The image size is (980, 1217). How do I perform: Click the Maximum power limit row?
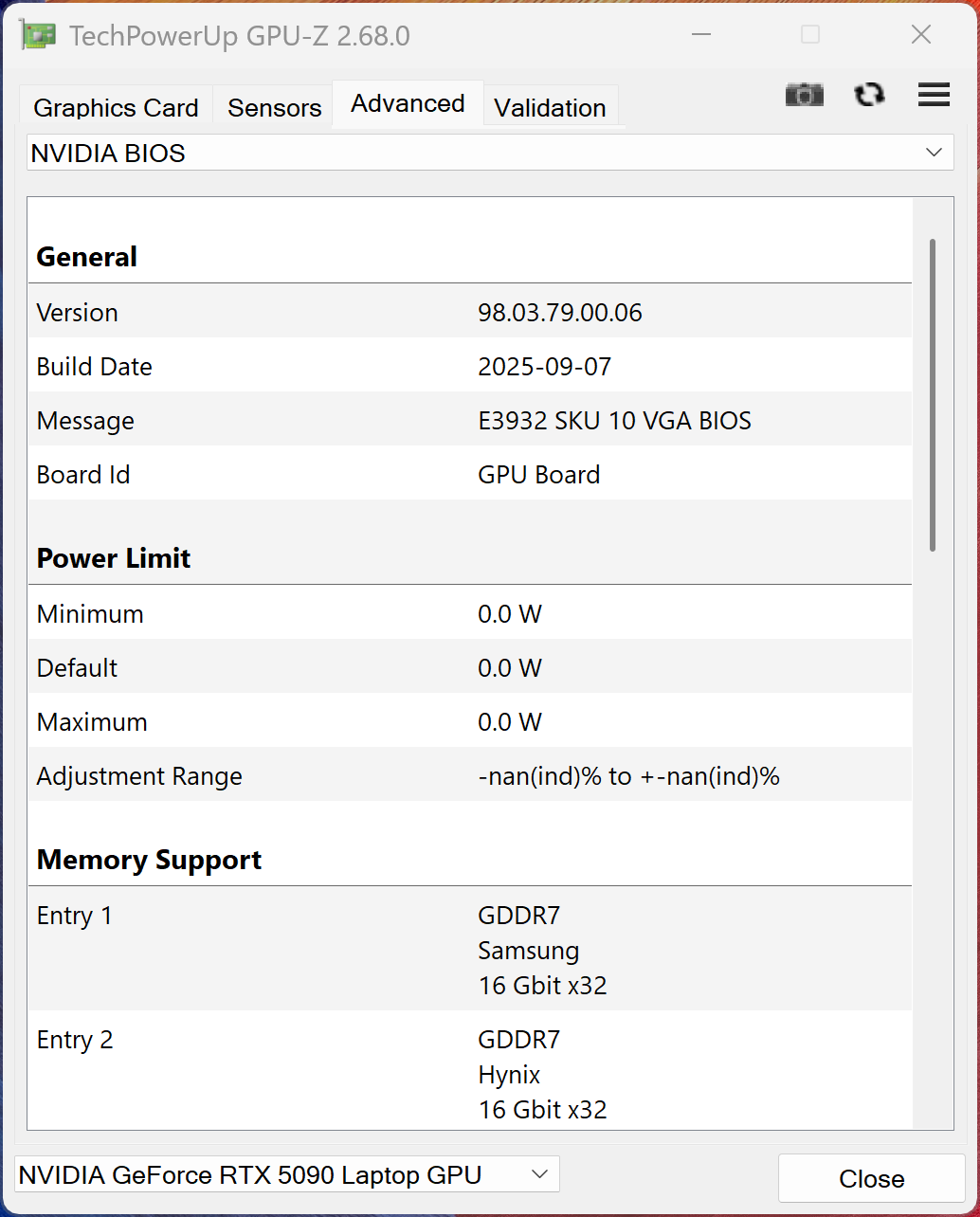pos(469,722)
